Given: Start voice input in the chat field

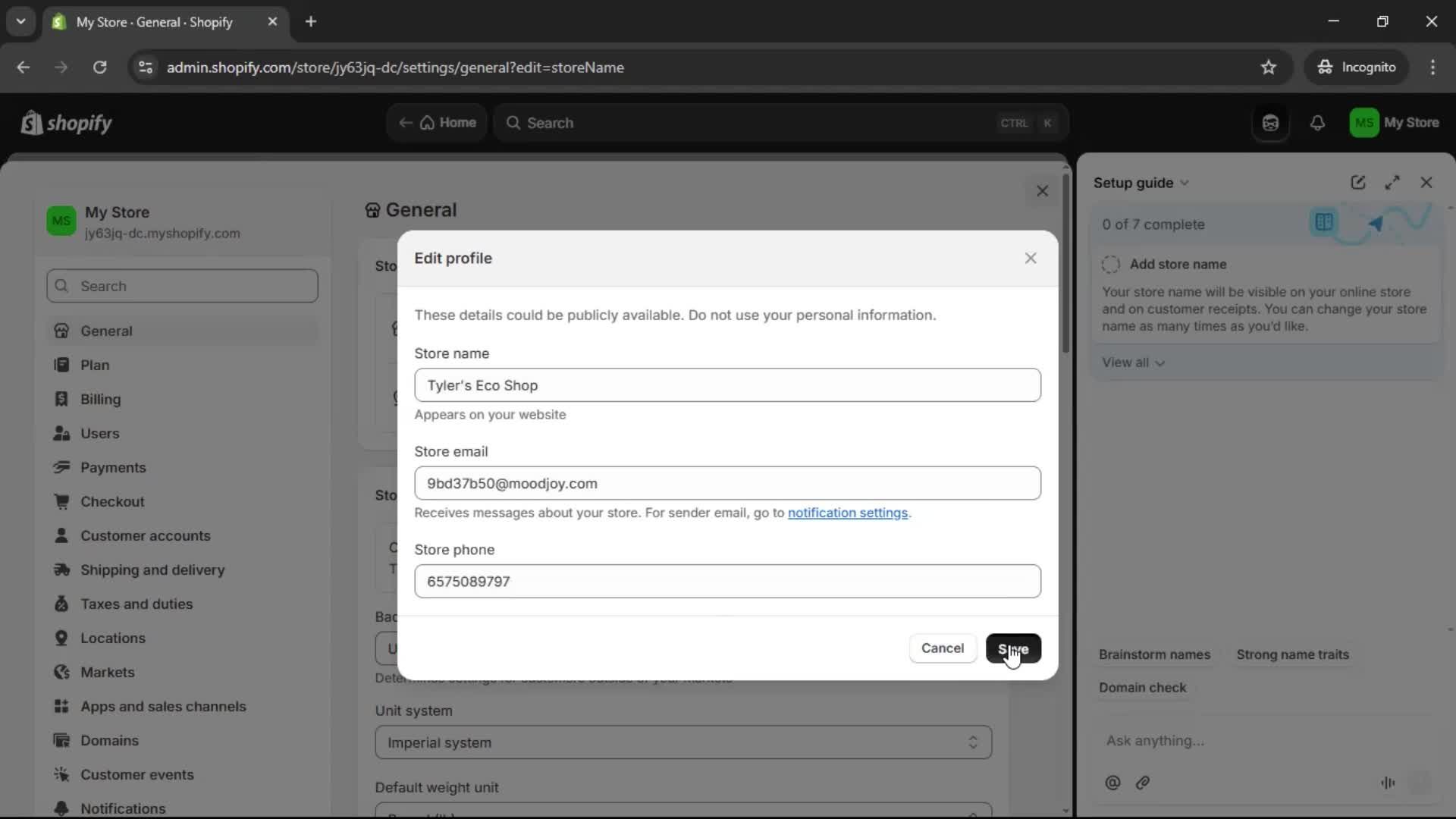Looking at the screenshot, I should 1388,783.
